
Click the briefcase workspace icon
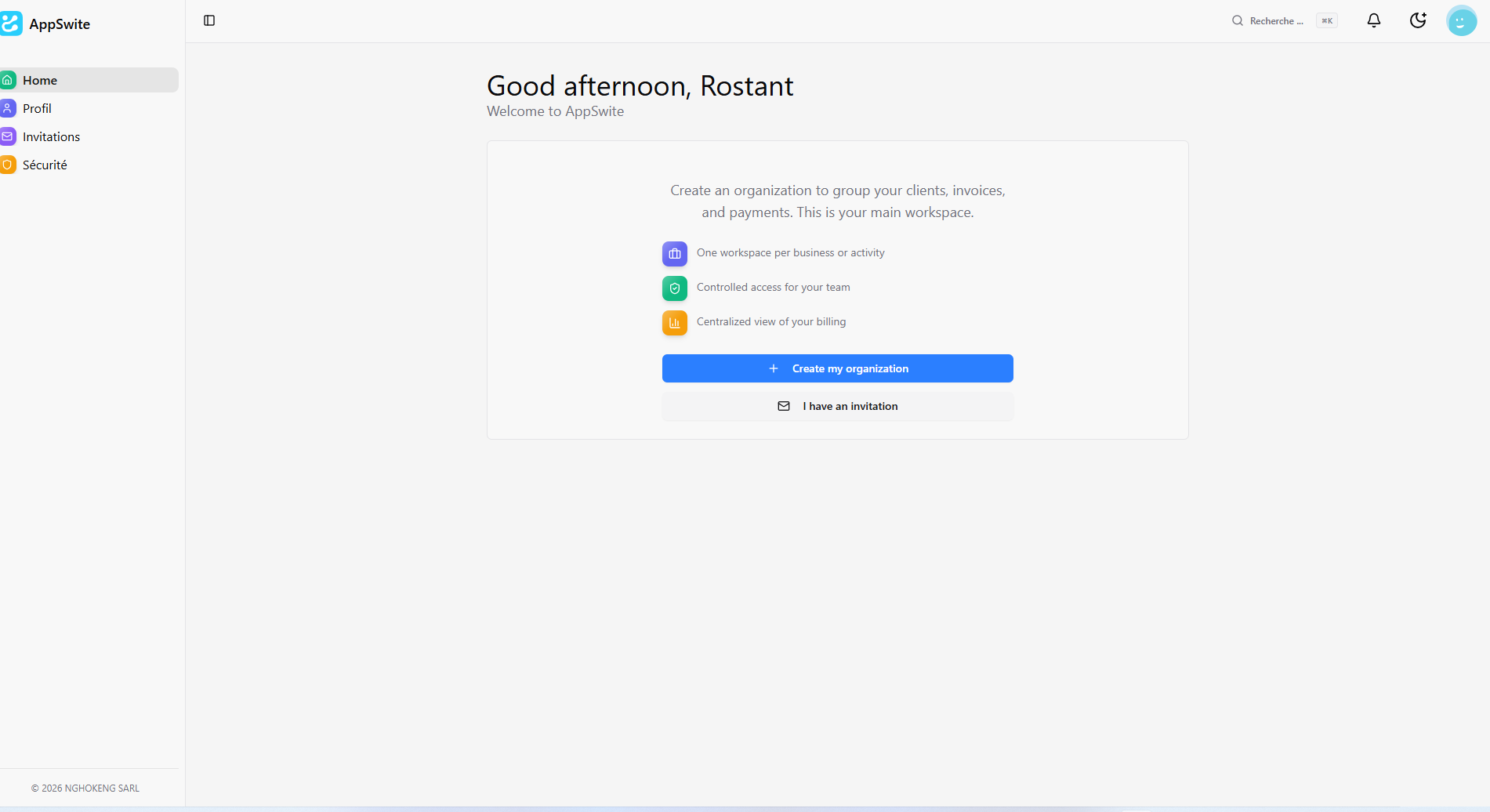pyautogui.click(x=674, y=253)
